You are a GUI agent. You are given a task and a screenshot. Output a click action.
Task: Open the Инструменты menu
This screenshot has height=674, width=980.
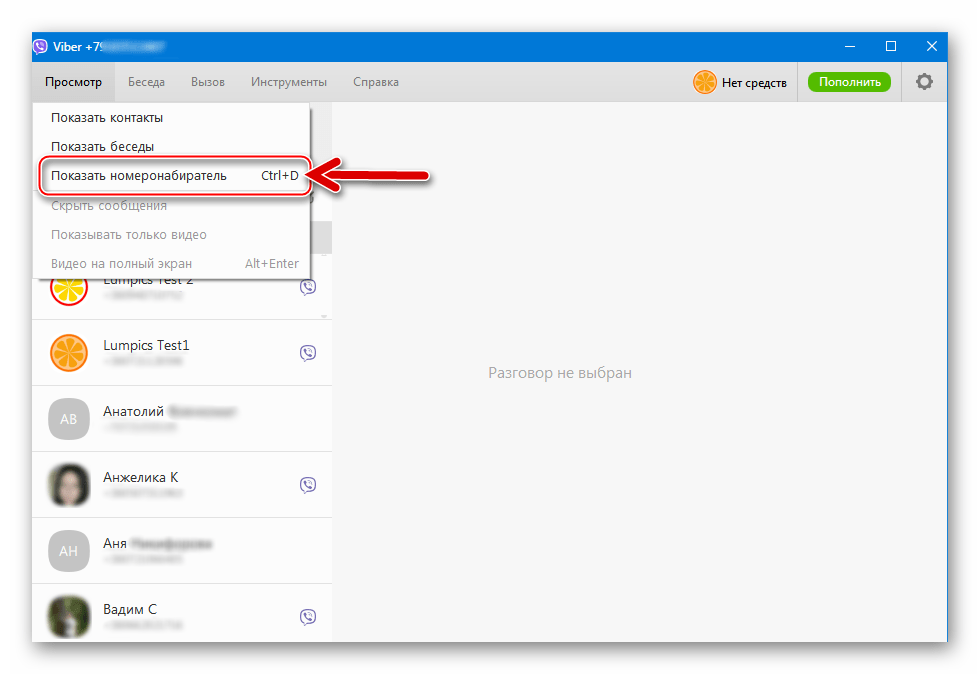coord(289,82)
